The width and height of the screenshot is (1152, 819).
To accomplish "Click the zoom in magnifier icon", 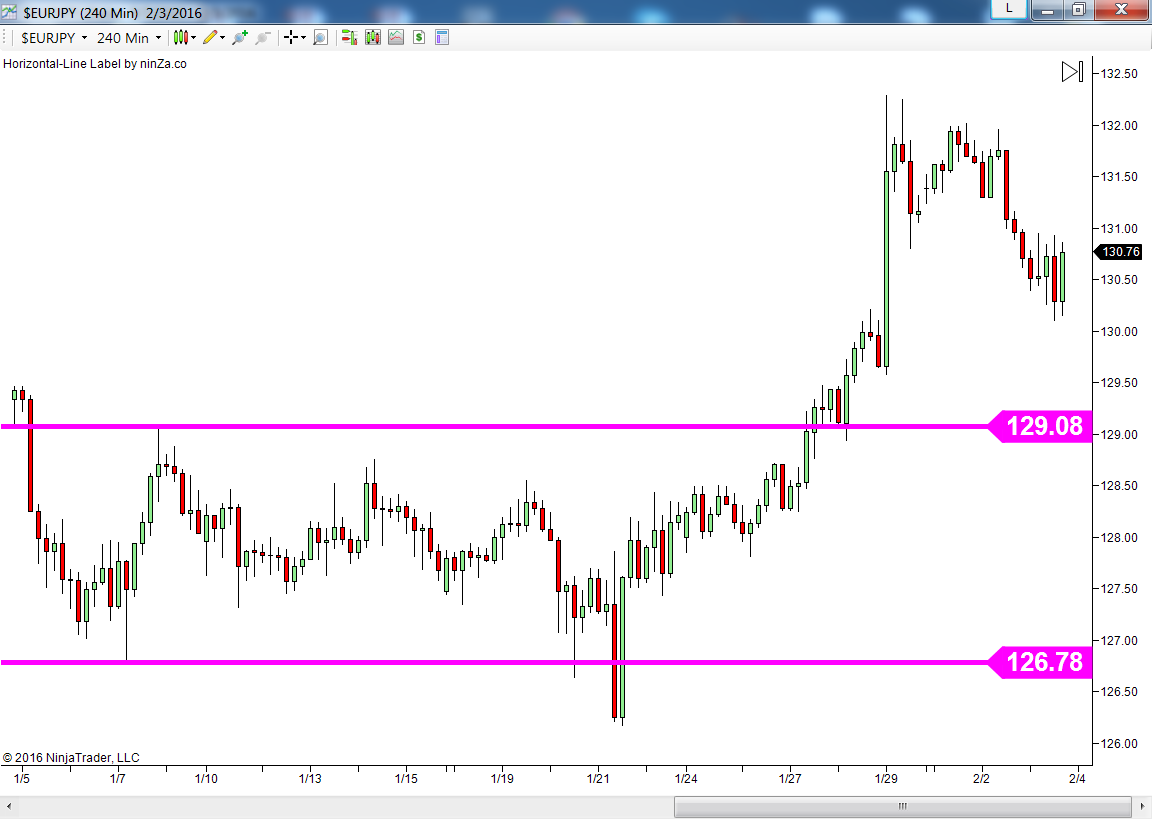I will [240, 37].
